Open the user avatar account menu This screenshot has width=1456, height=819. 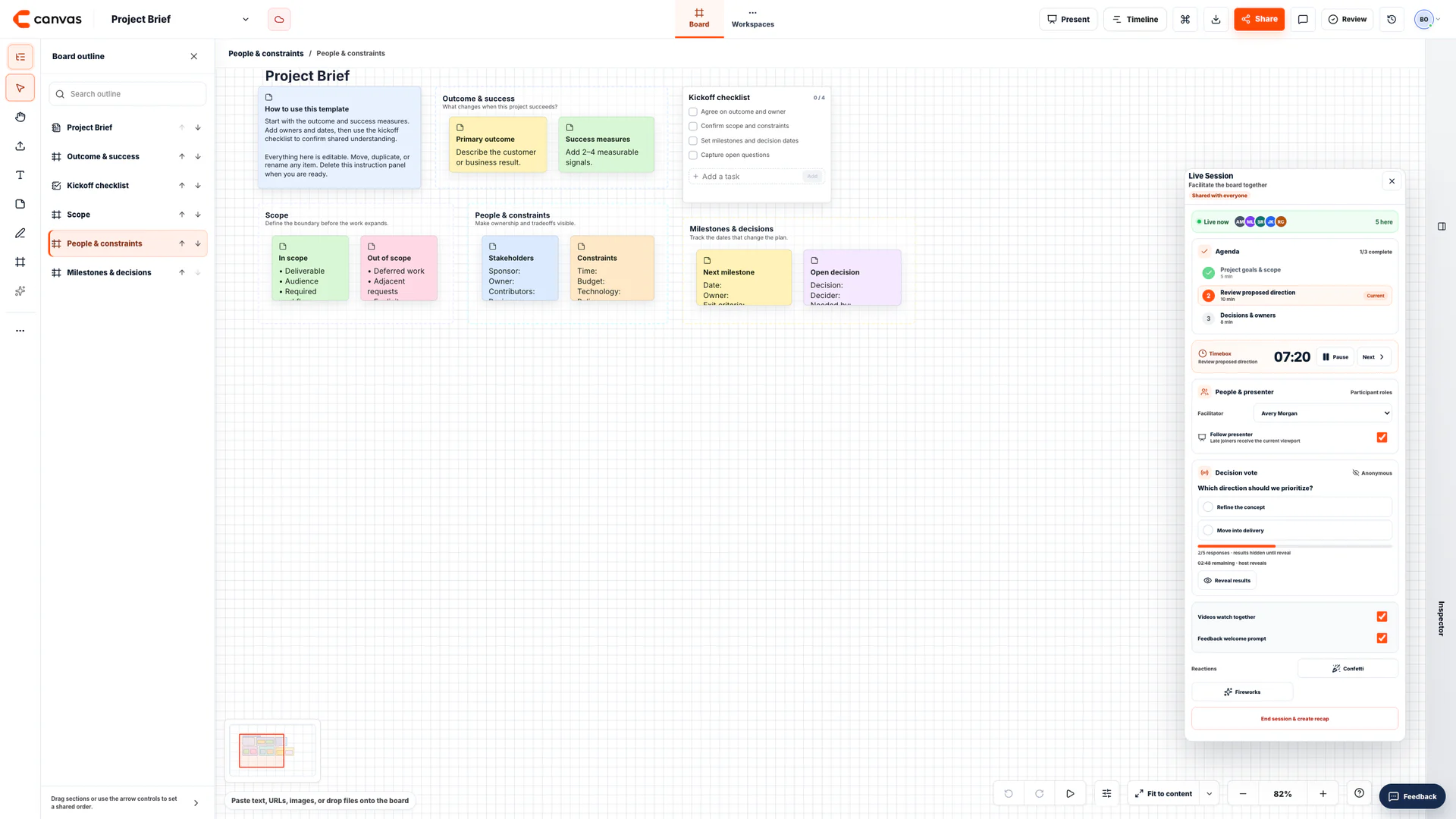pos(1427,19)
